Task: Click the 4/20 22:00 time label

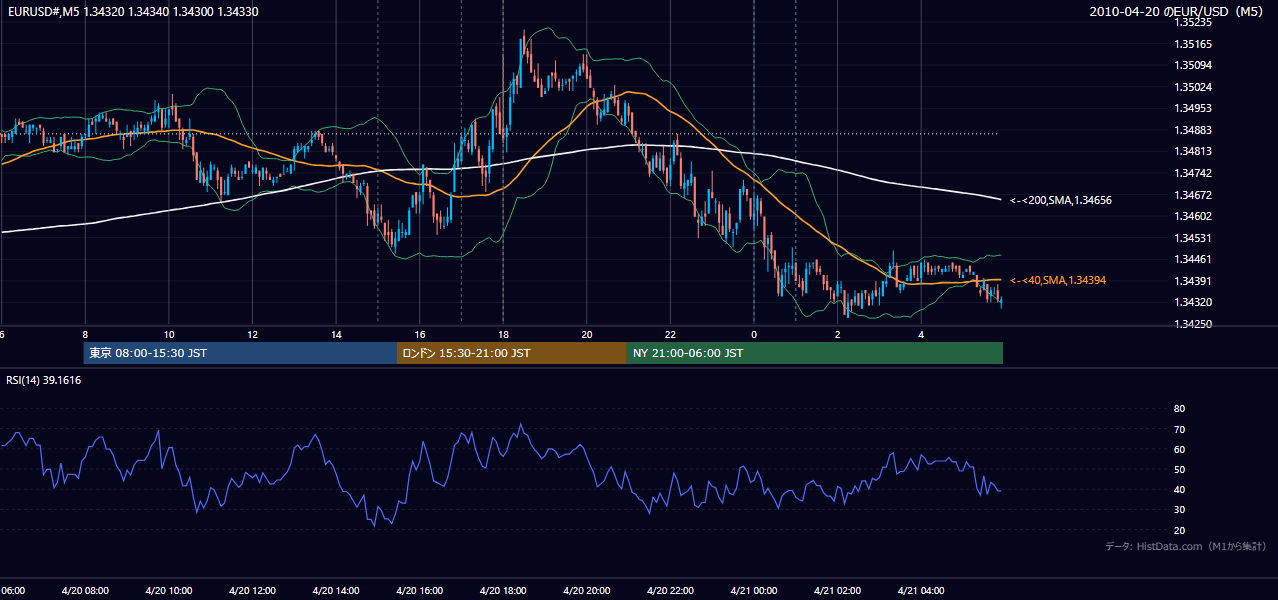Action: click(670, 590)
